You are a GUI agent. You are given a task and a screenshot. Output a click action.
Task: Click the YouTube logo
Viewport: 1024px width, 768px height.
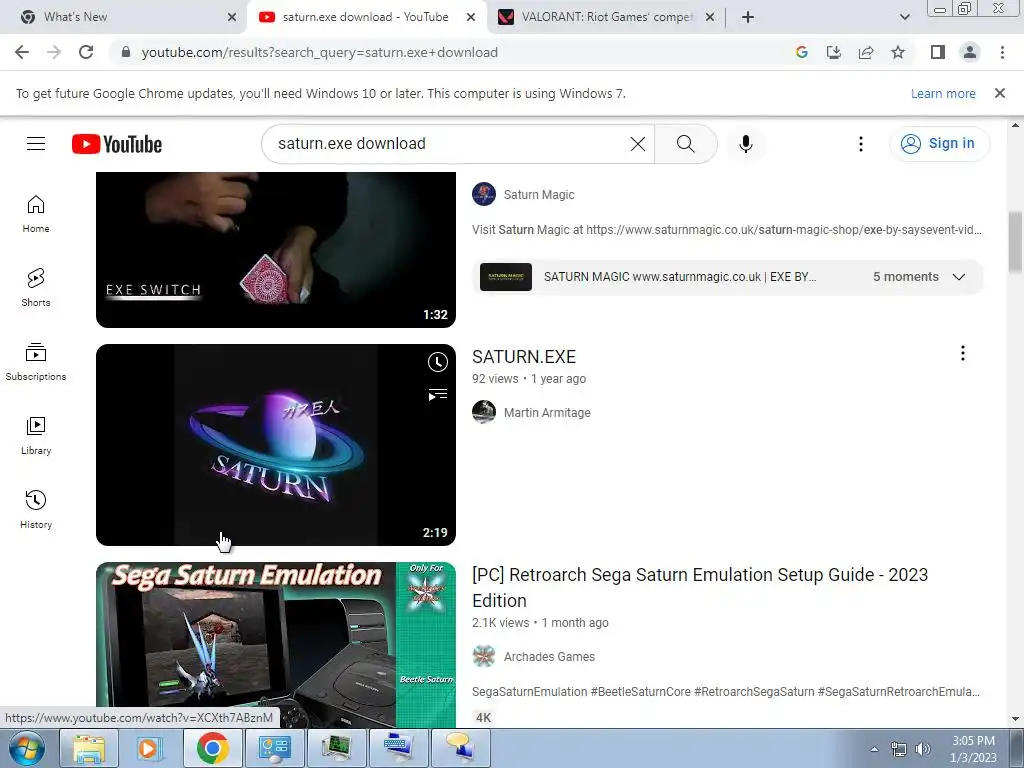point(117,144)
